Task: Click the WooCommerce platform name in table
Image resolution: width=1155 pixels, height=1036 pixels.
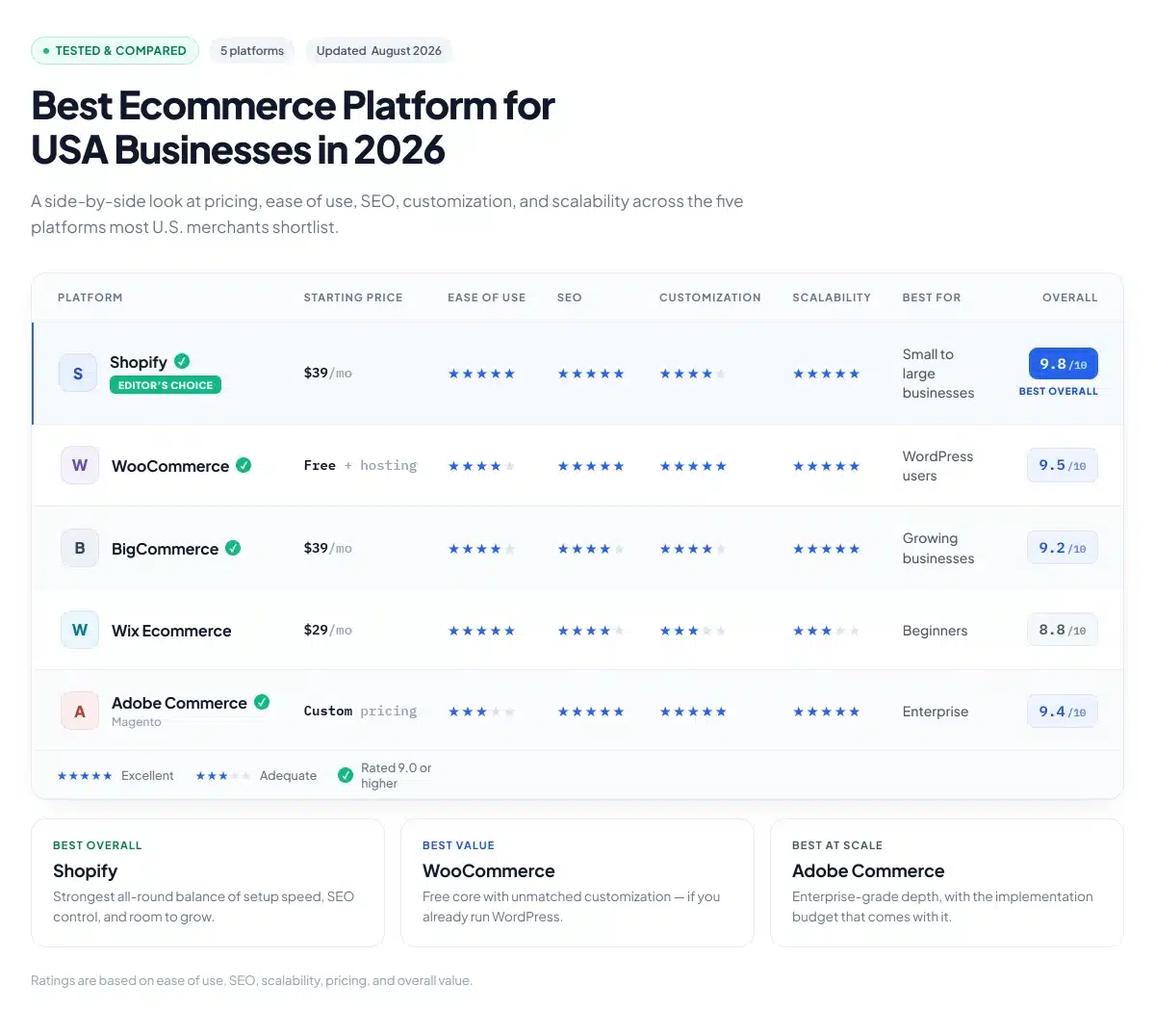Action: coord(170,466)
